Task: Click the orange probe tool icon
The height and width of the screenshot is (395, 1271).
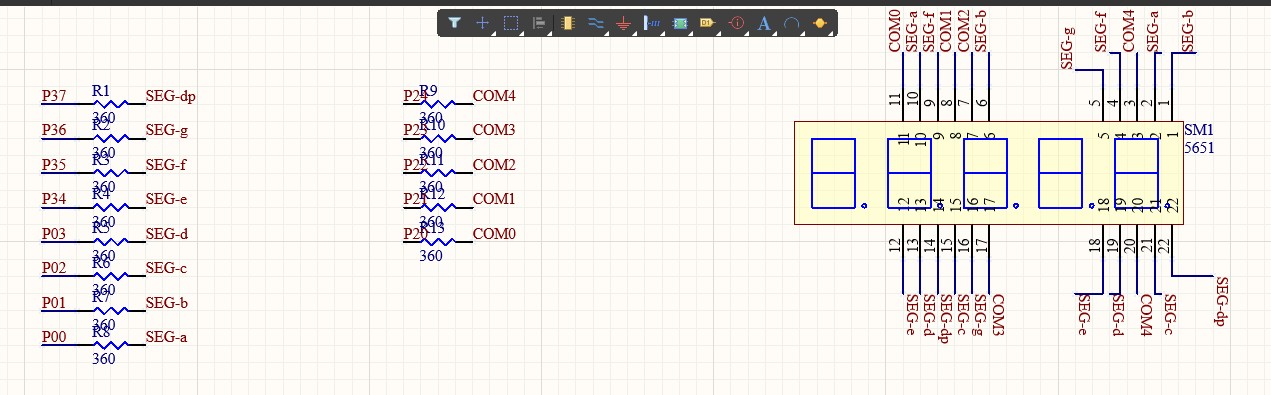Action: tap(821, 22)
